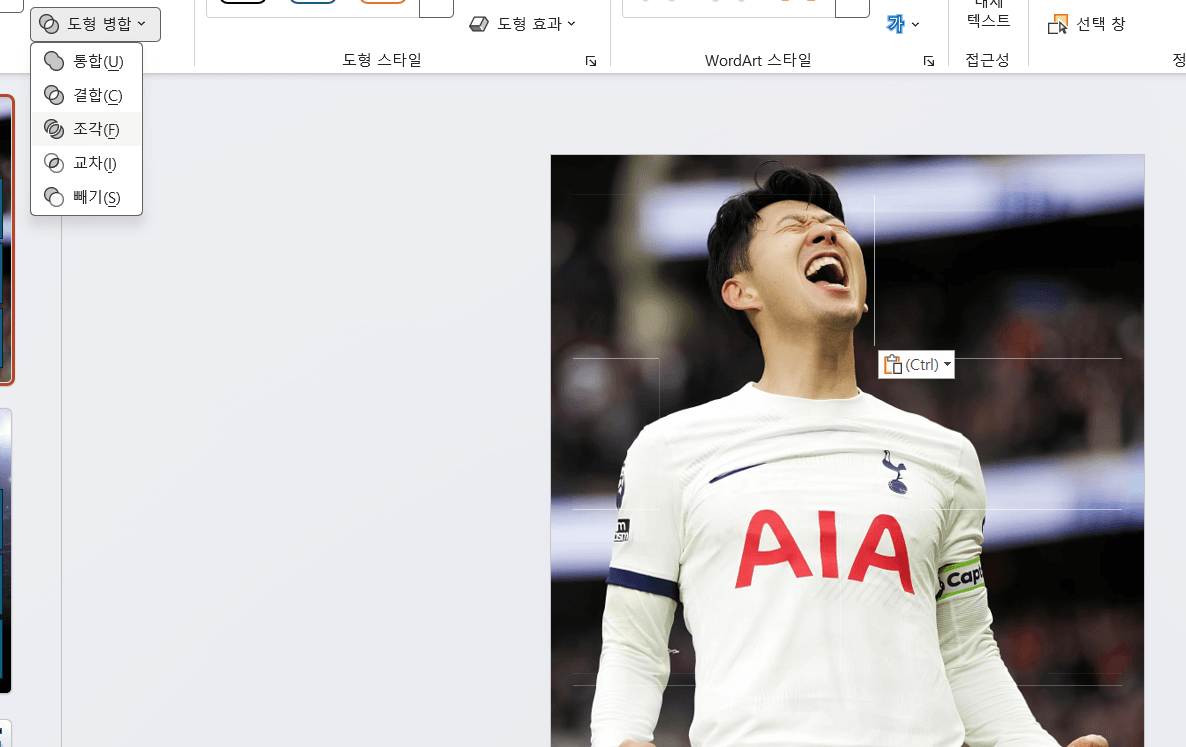Open the 도형 효과 shape effects dropdown

[x=523, y=24]
